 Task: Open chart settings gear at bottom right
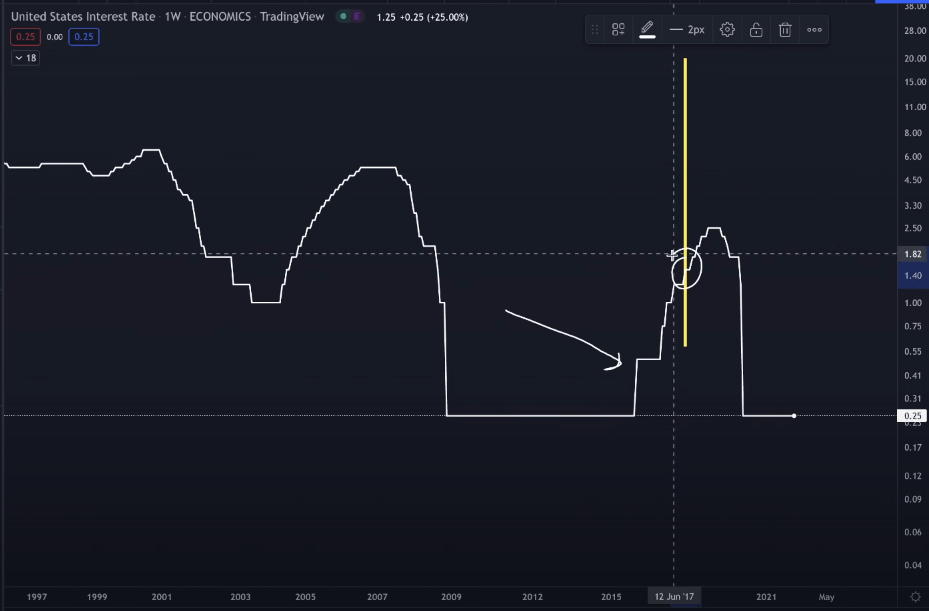pyautogui.click(x=914, y=597)
